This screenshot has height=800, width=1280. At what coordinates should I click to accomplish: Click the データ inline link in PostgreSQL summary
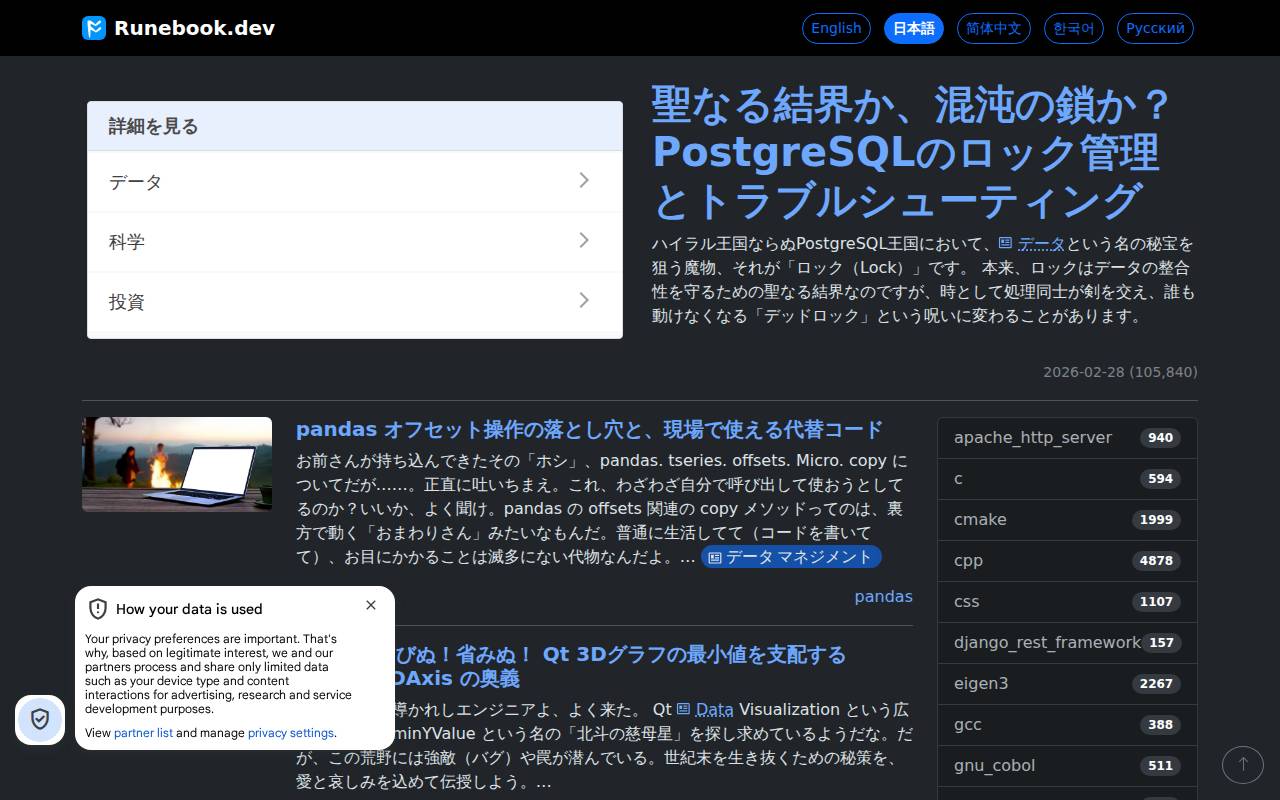[1032, 244]
